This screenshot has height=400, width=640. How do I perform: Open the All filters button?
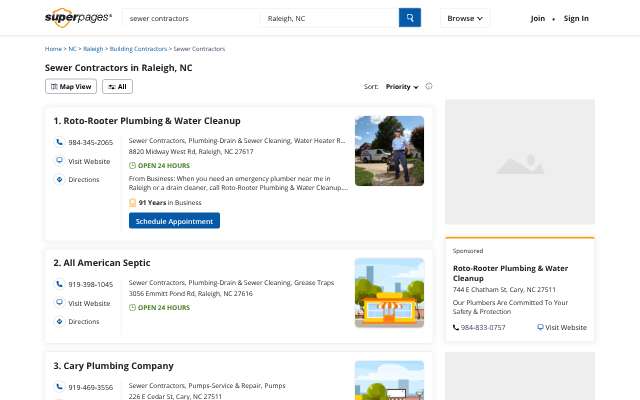(118, 87)
